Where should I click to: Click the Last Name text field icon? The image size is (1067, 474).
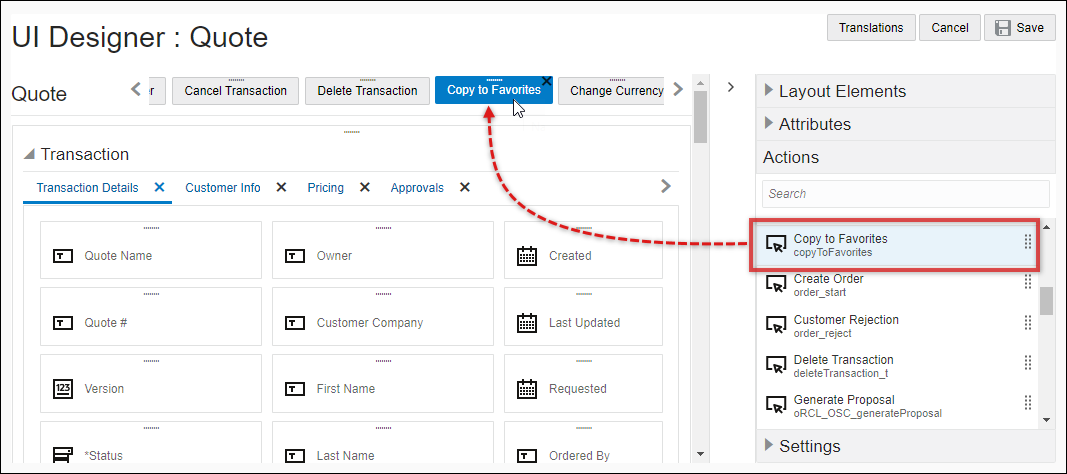point(295,456)
